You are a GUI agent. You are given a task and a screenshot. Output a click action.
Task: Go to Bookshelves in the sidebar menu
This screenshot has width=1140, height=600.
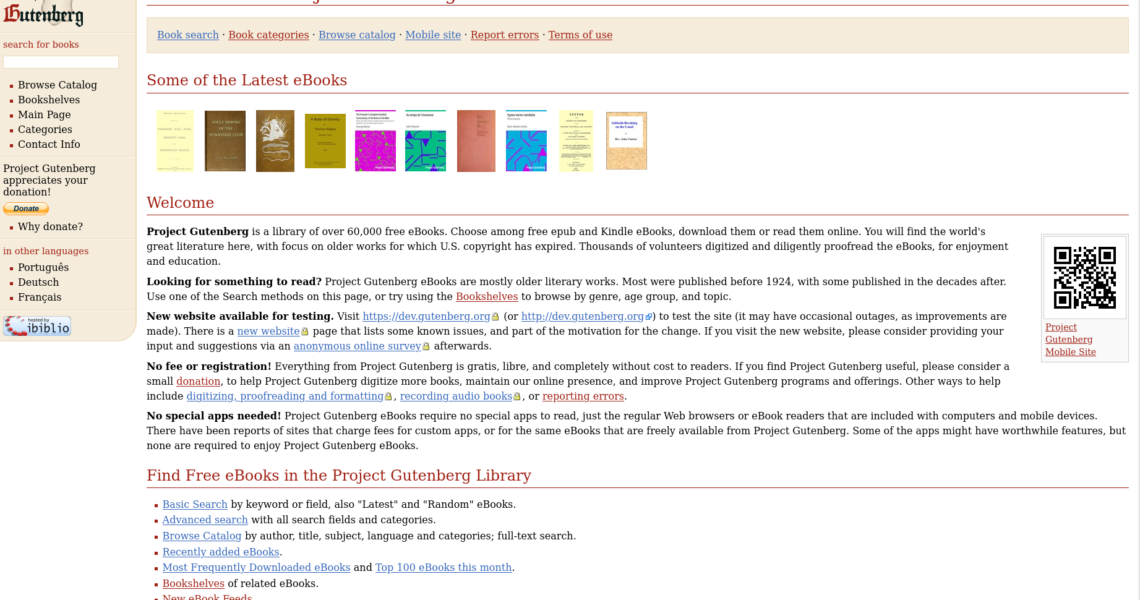pos(49,100)
